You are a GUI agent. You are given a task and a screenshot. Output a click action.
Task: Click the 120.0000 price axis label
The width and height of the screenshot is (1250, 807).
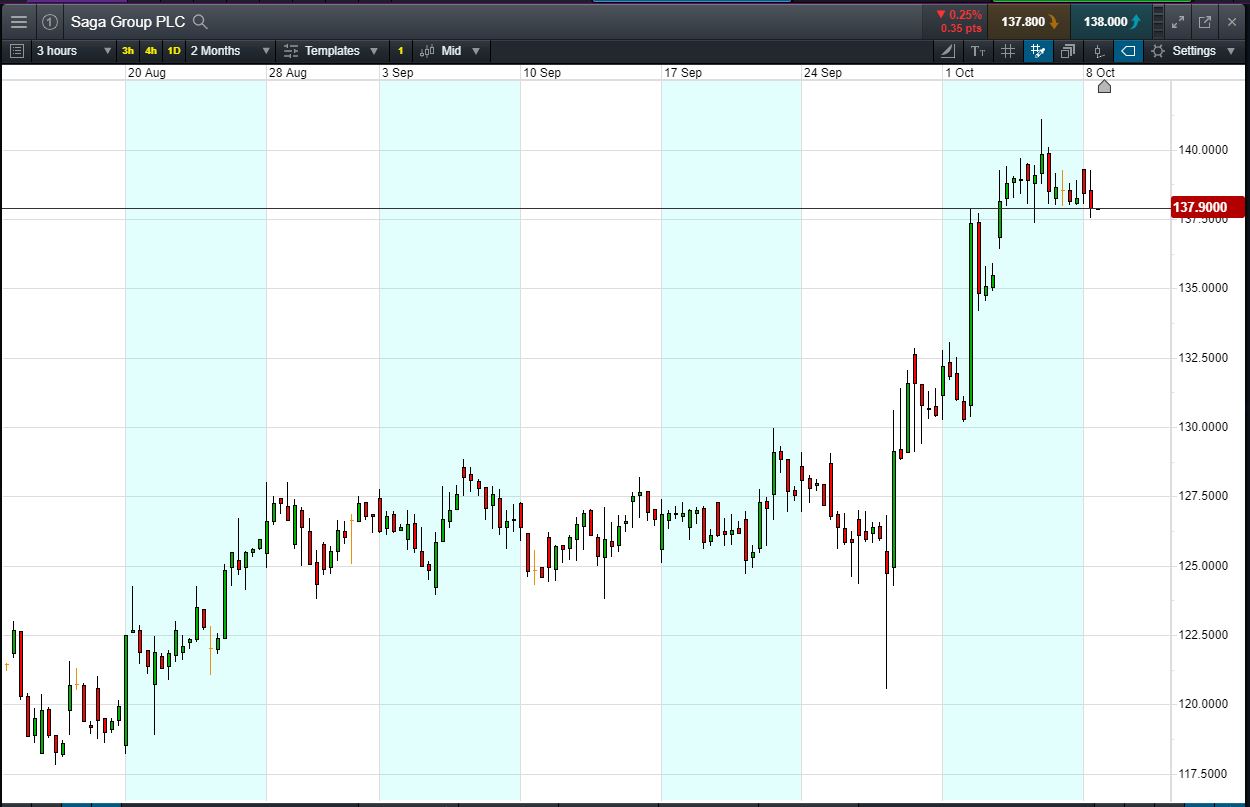(1203, 704)
